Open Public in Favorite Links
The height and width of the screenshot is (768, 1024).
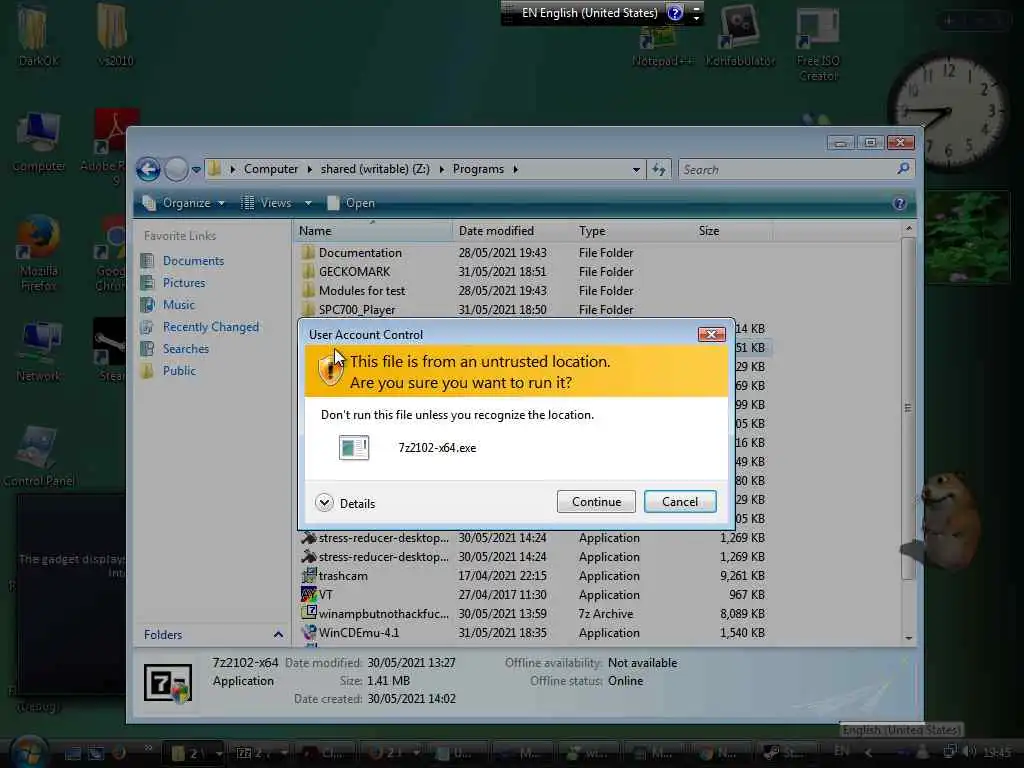coord(179,370)
